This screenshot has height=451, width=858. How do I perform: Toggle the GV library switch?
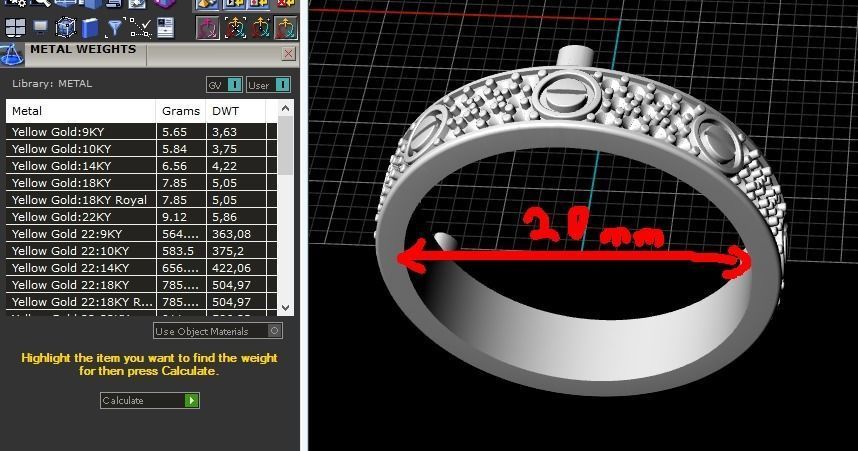(x=224, y=85)
